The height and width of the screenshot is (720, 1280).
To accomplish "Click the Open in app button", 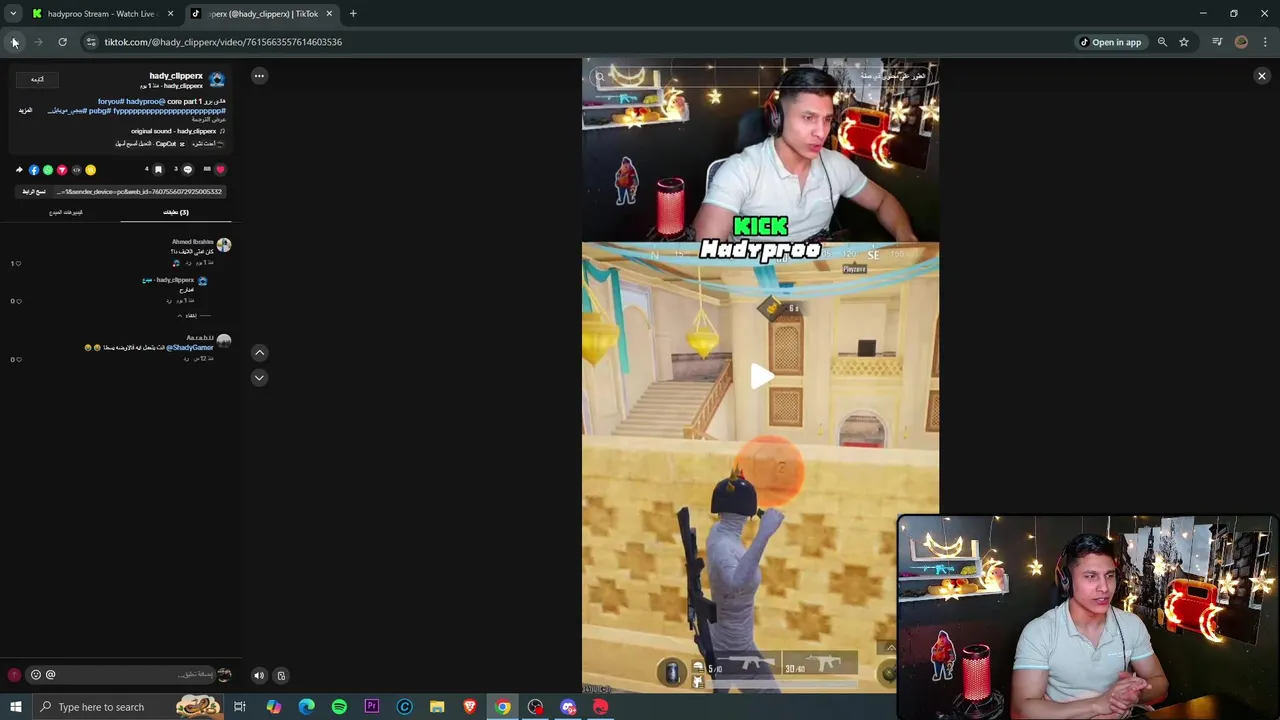I will [1110, 42].
